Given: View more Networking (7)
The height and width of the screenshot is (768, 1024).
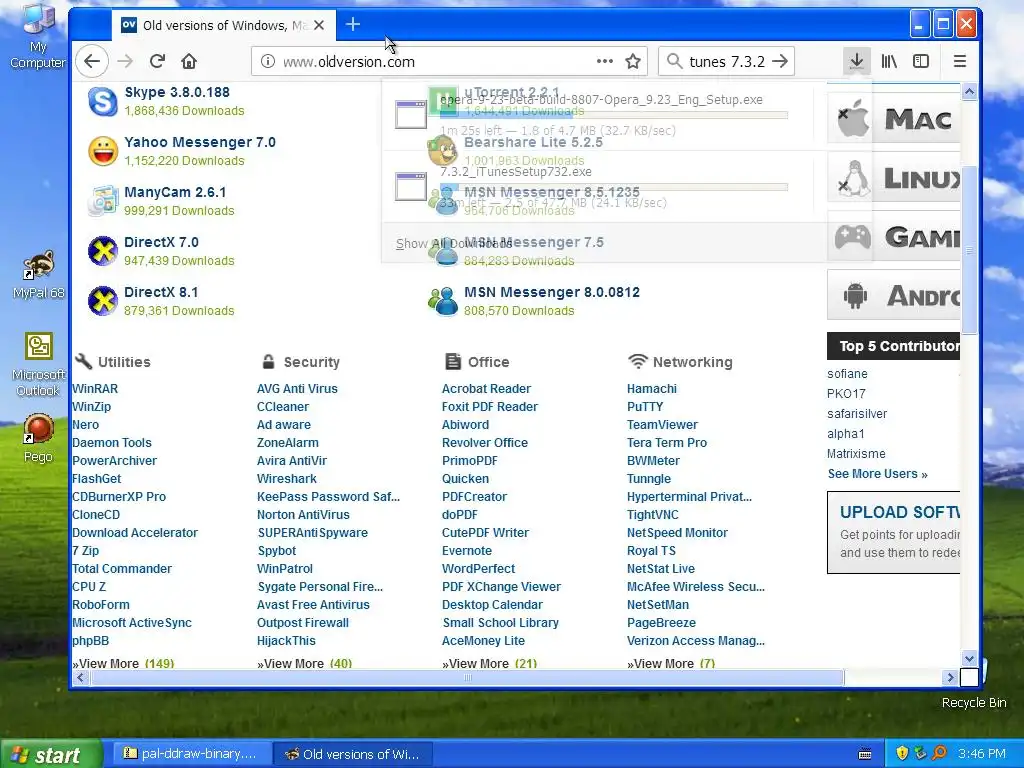Looking at the screenshot, I should 671,663.
